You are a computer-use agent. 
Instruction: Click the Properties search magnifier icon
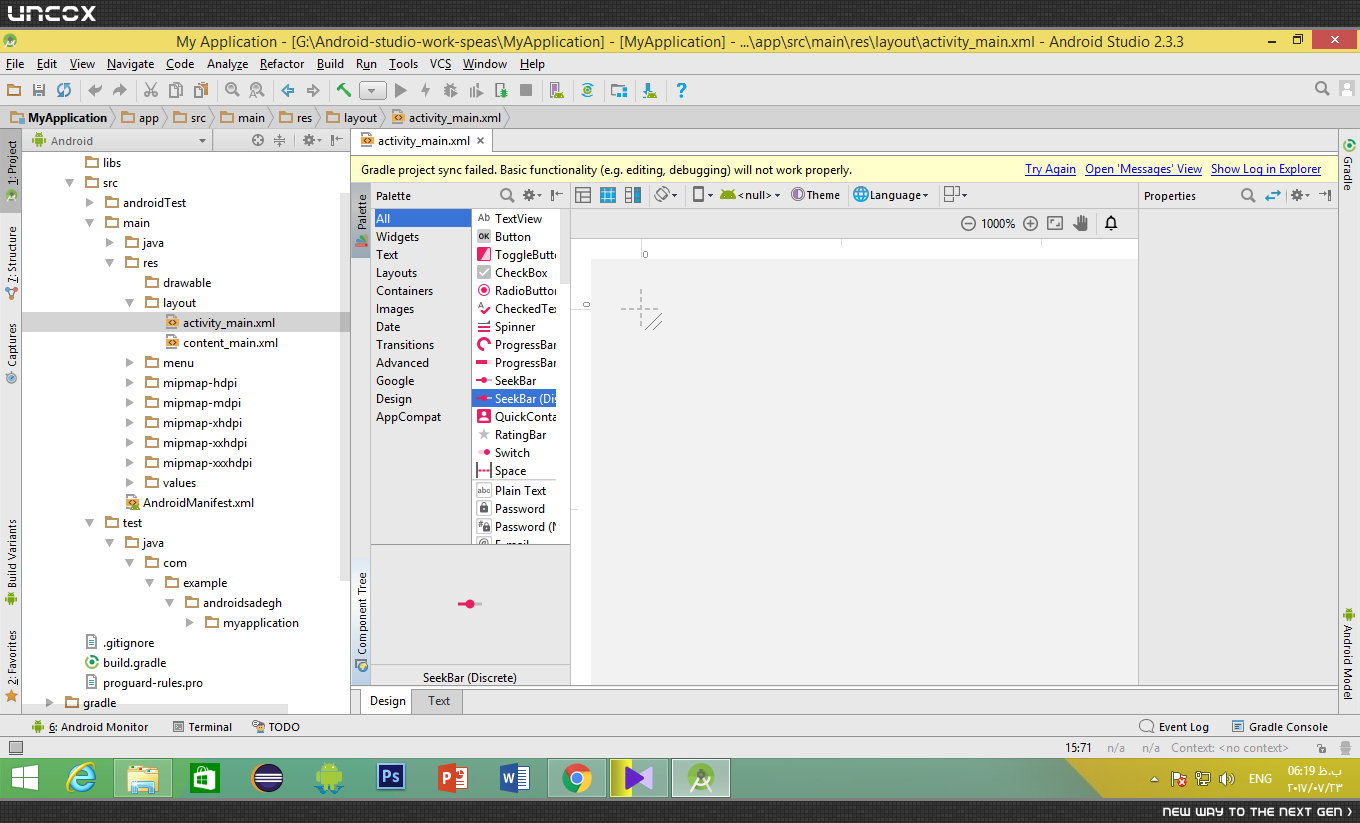click(1248, 196)
